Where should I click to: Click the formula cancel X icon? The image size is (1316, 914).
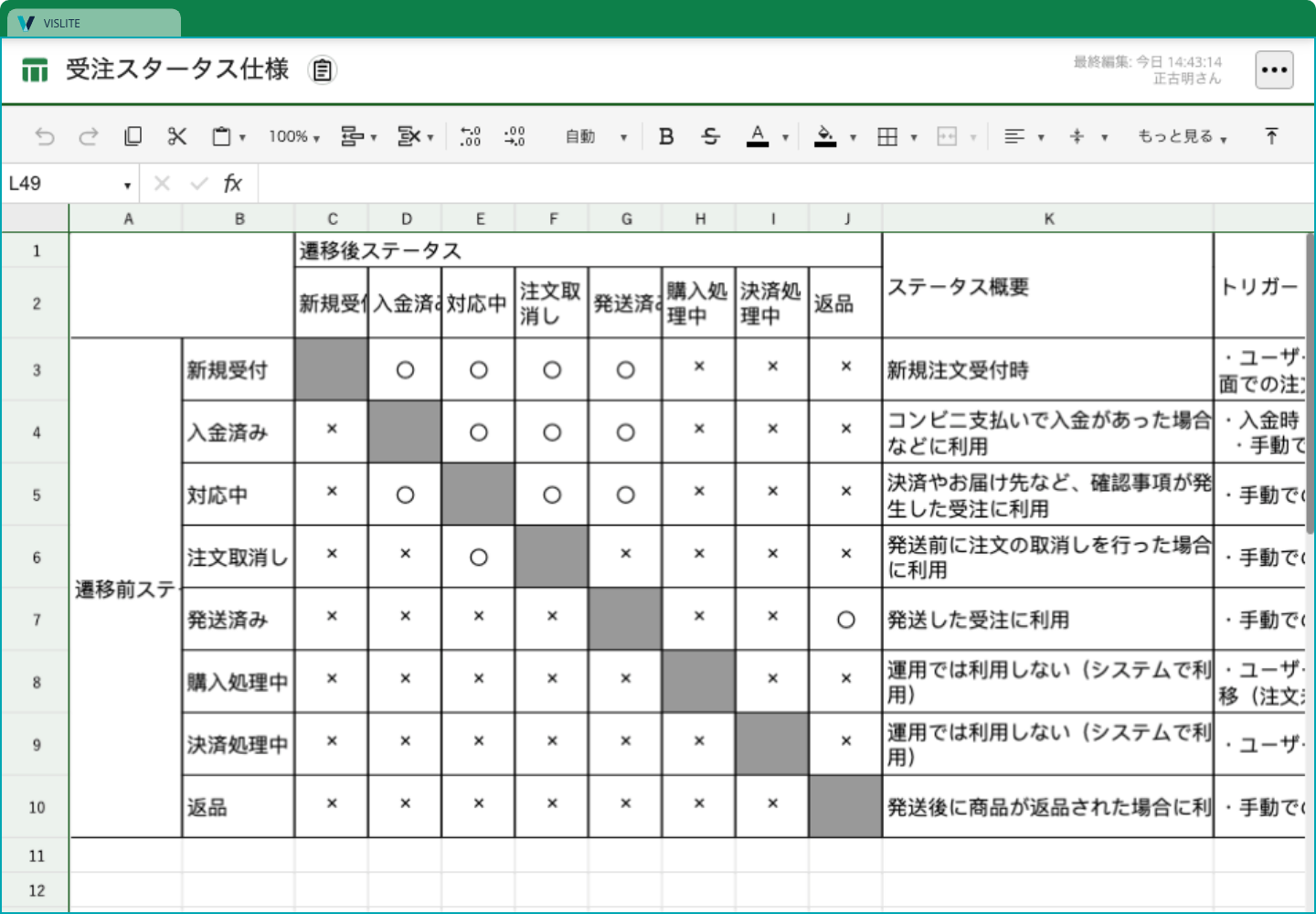point(162,184)
